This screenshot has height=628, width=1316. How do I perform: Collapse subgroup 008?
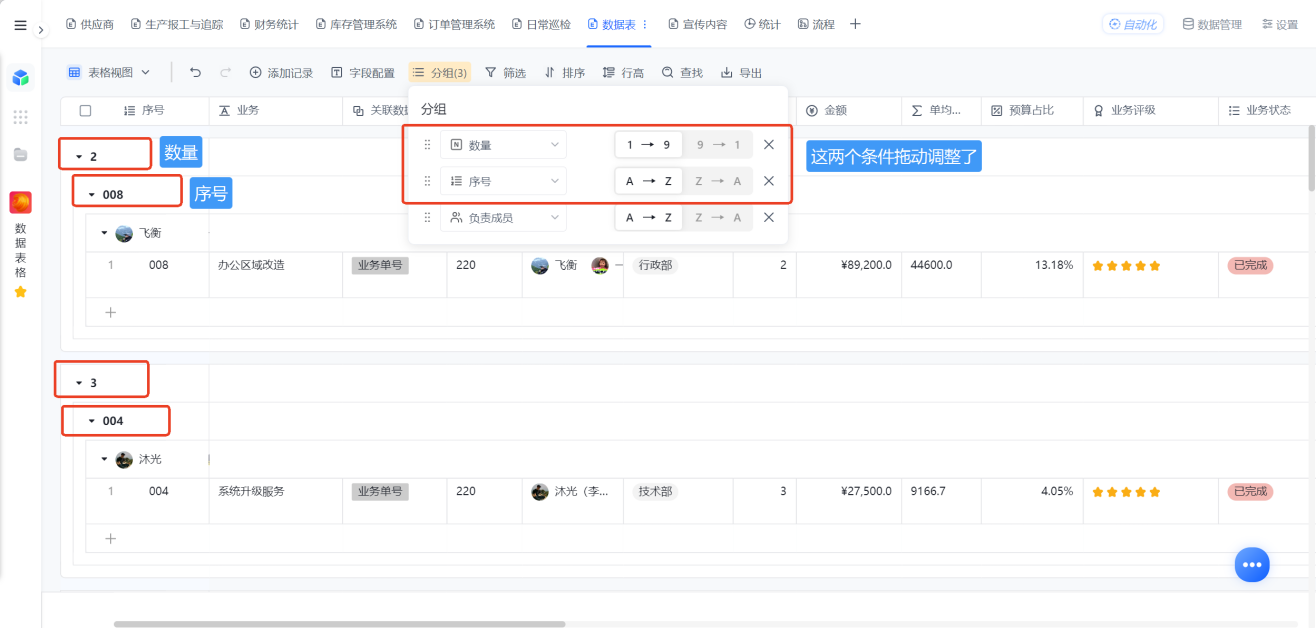pos(92,195)
